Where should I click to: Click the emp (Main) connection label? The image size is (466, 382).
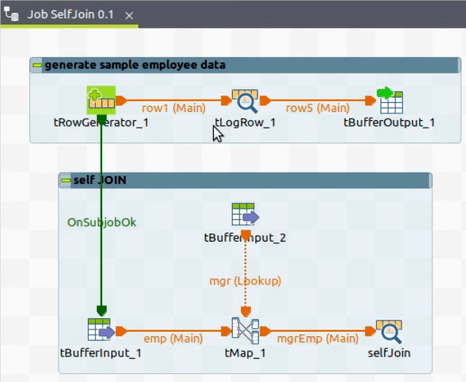pos(173,339)
